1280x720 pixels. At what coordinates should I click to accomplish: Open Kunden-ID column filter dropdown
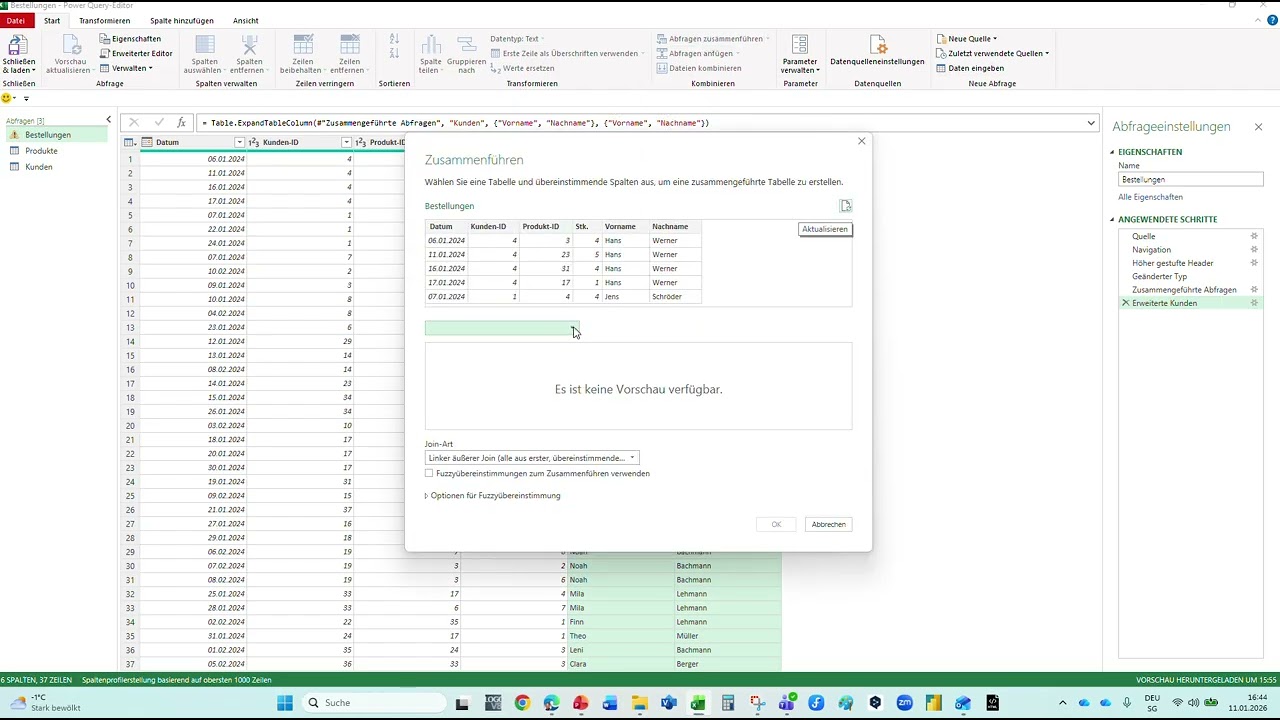(x=346, y=142)
